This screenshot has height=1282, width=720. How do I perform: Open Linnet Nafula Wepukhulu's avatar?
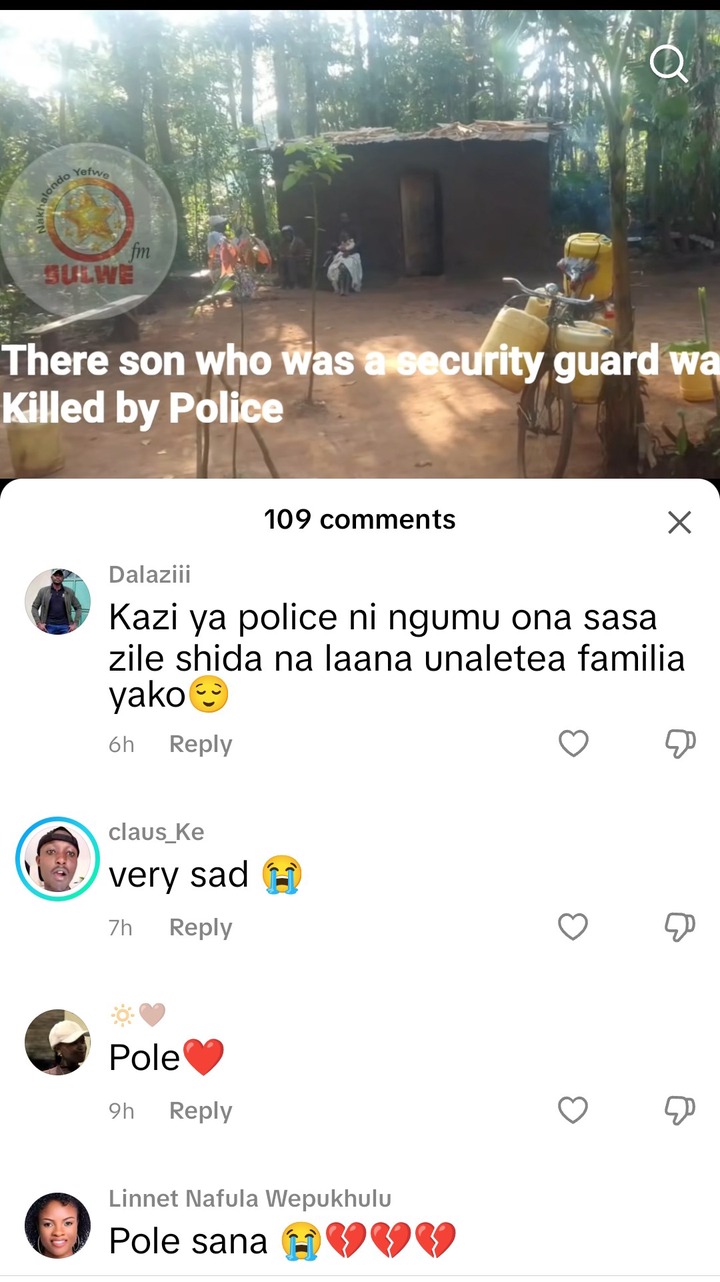point(57,1225)
